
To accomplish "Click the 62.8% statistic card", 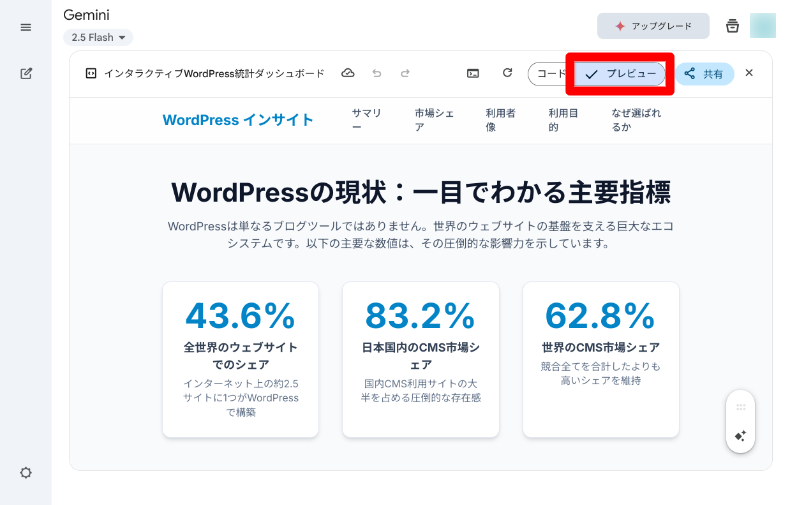I will [x=601, y=359].
